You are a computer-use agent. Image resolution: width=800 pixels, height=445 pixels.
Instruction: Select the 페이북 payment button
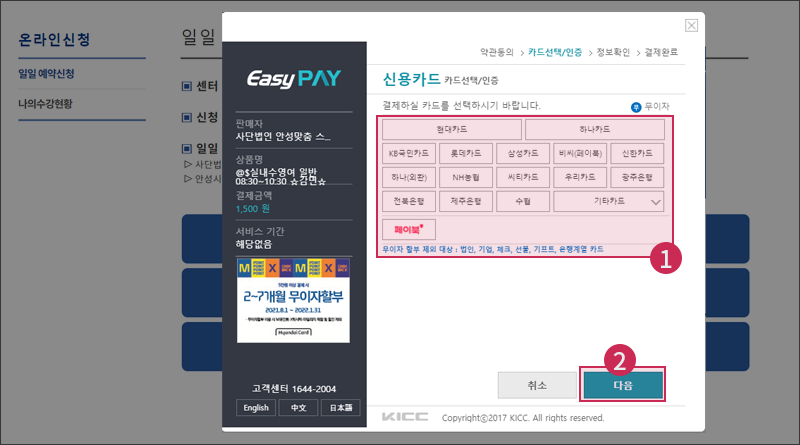click(409, 230)
